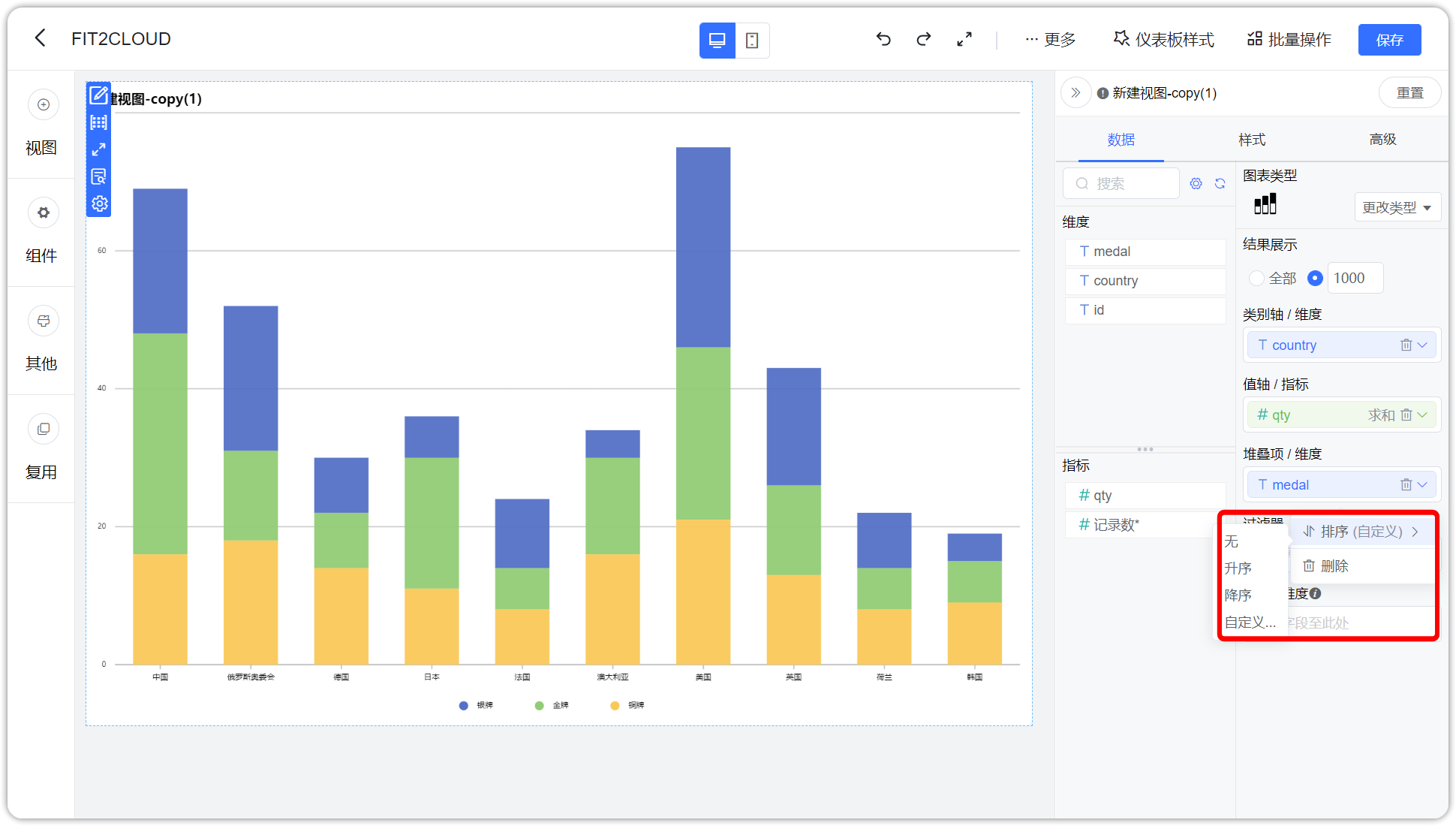Click the 银牌 legend color dot

pos(463,705)
